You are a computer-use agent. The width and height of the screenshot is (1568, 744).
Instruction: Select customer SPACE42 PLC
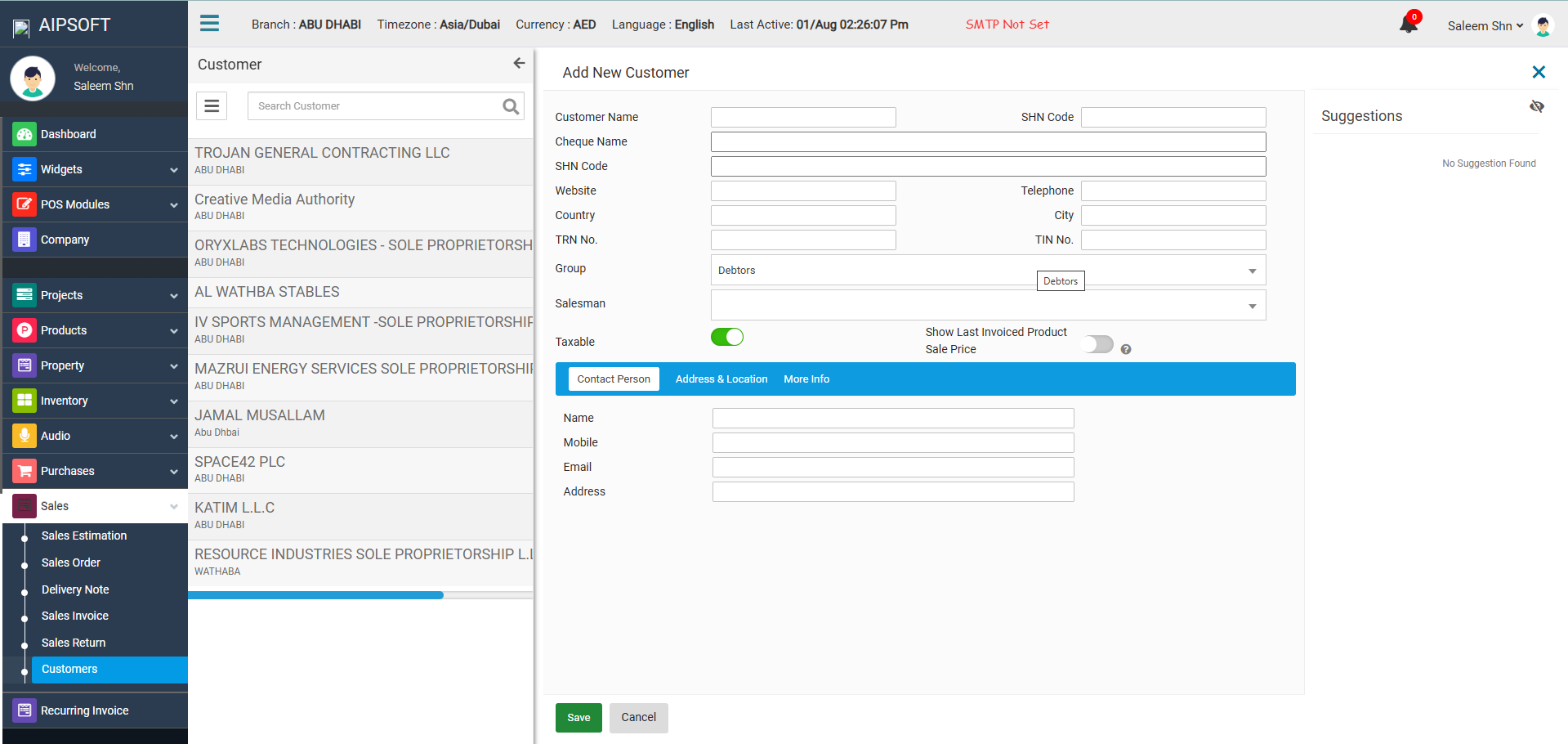coord(360,470)
